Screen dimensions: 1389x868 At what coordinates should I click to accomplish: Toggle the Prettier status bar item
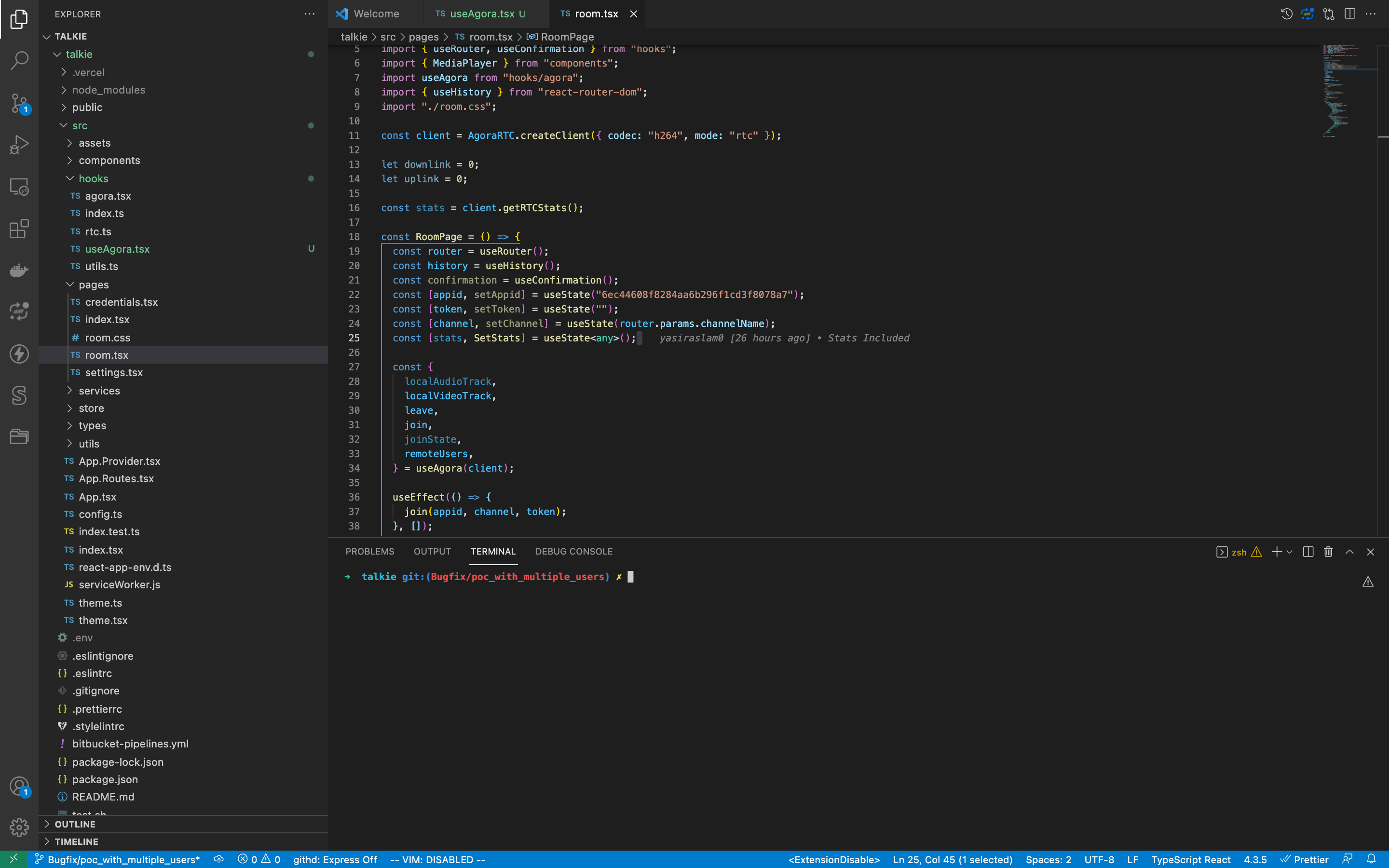(1312, 859)
